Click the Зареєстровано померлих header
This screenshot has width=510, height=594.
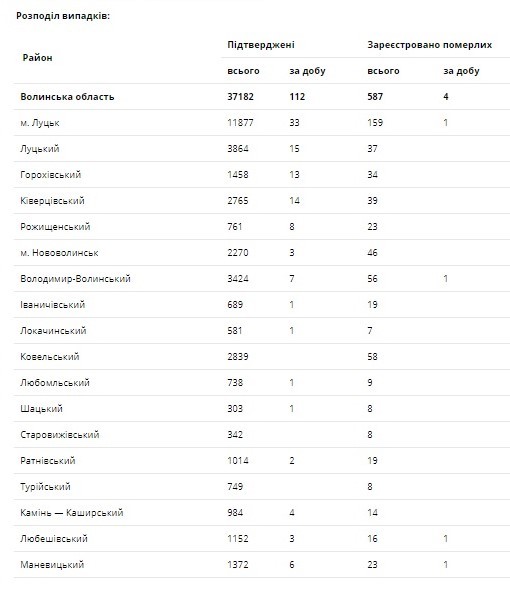point(430,45)
